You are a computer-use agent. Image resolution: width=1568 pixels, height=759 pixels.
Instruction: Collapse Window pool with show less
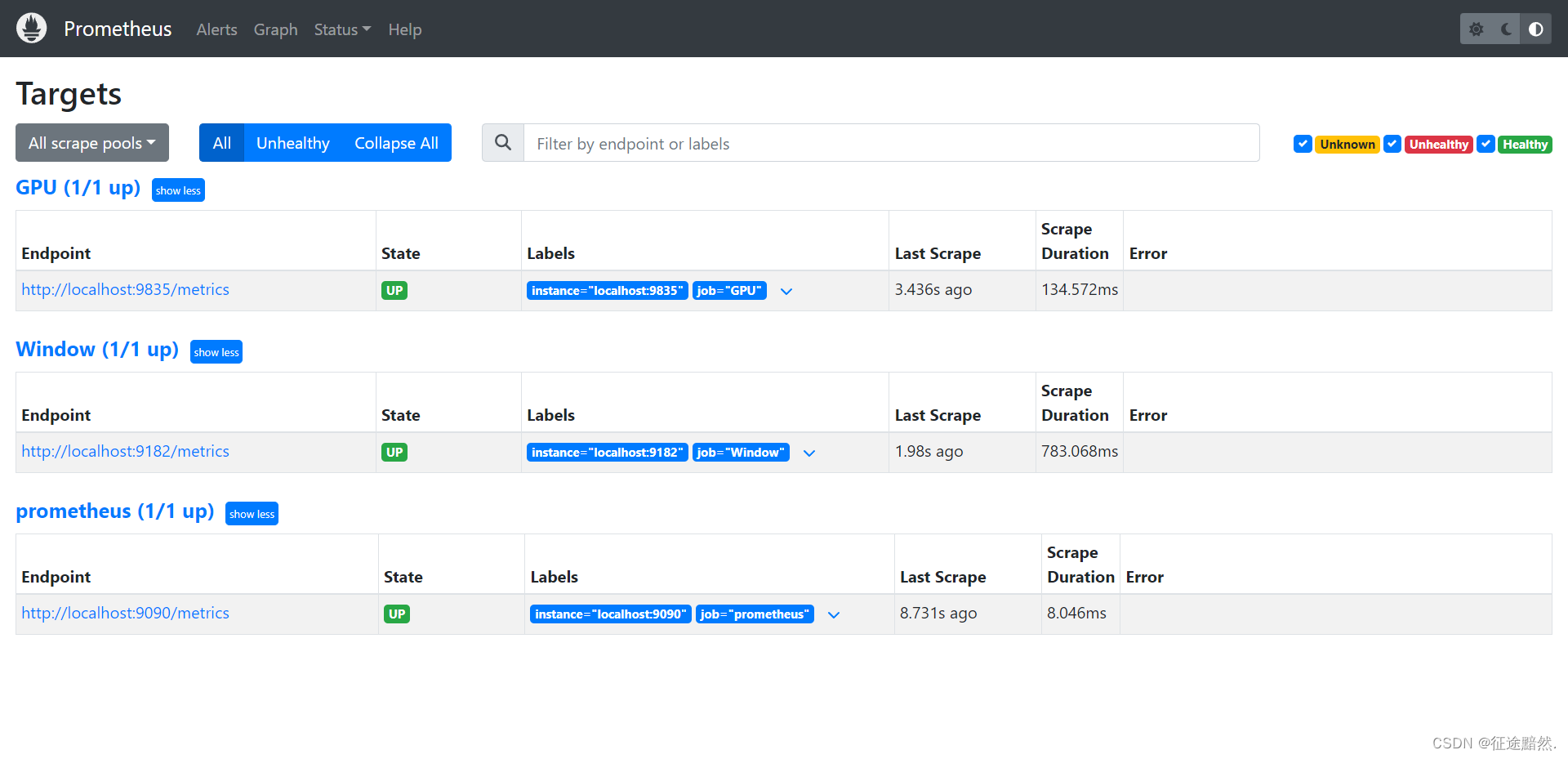216,352
